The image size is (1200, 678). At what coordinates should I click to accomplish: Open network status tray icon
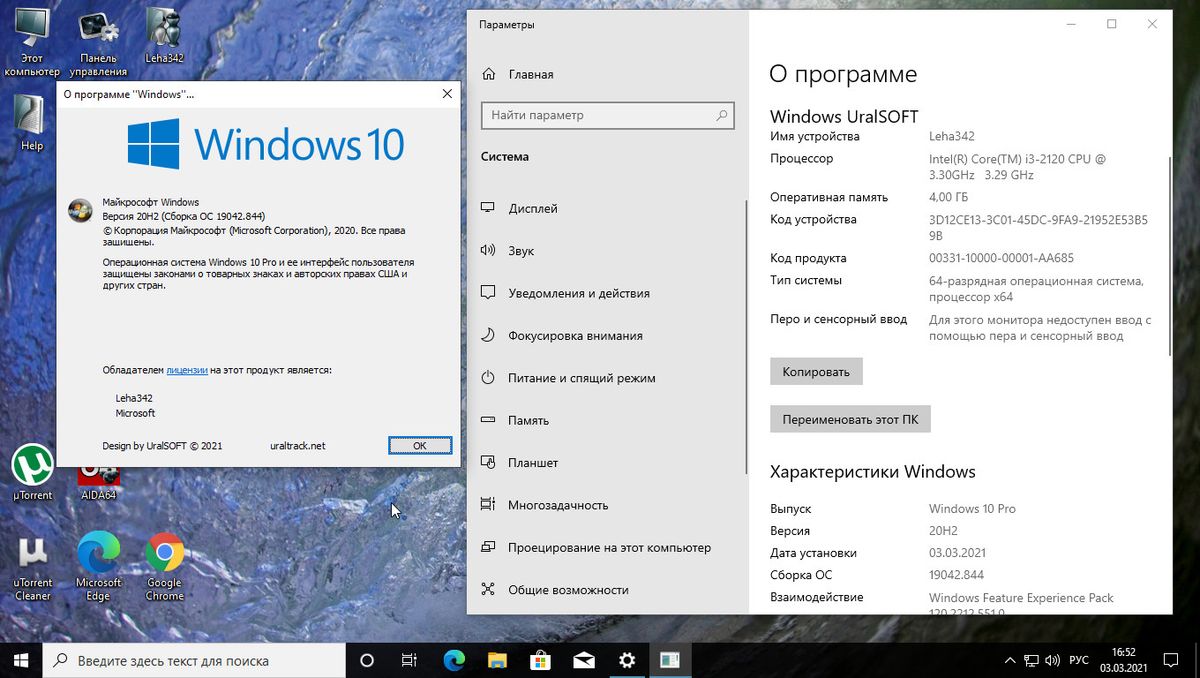click(1033, 660)
